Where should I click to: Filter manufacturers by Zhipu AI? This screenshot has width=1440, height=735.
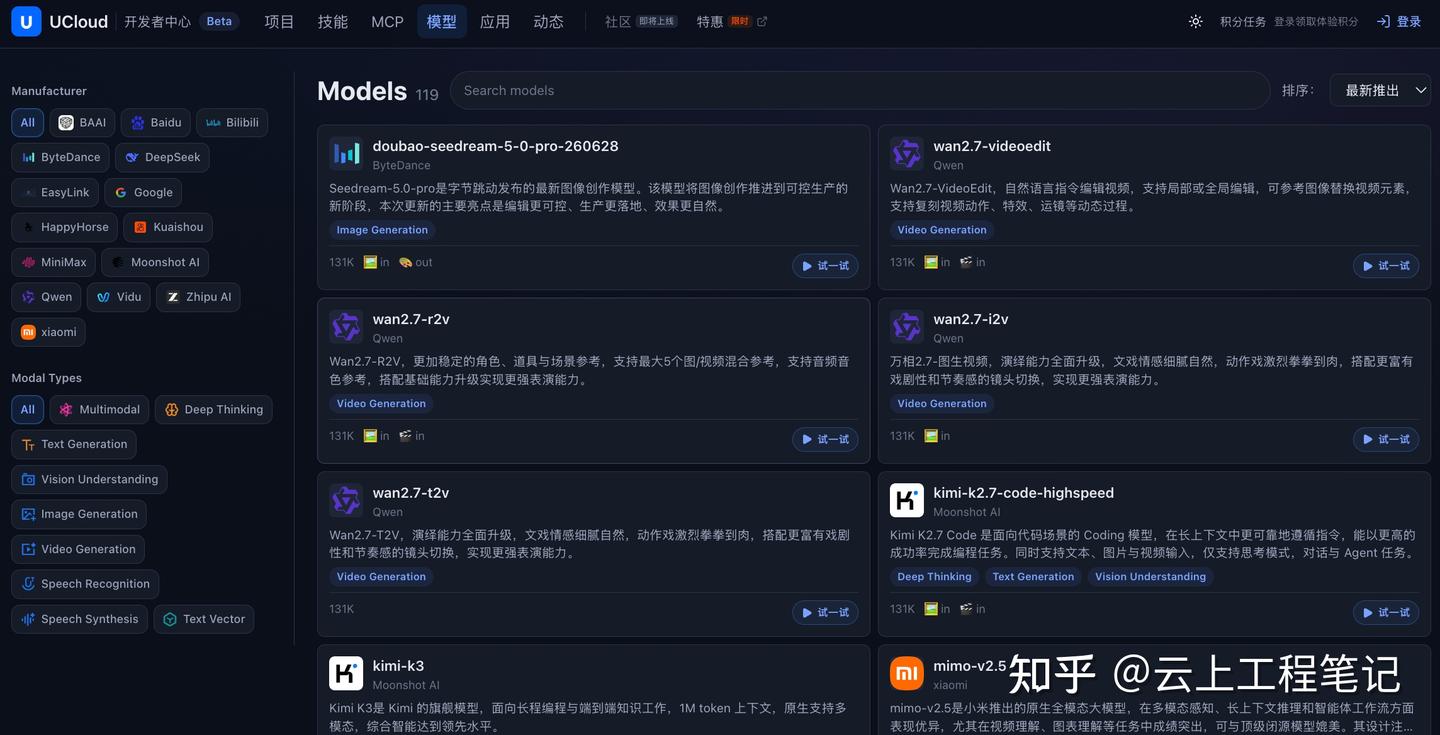pyautogui.click(x=198, y=297)
